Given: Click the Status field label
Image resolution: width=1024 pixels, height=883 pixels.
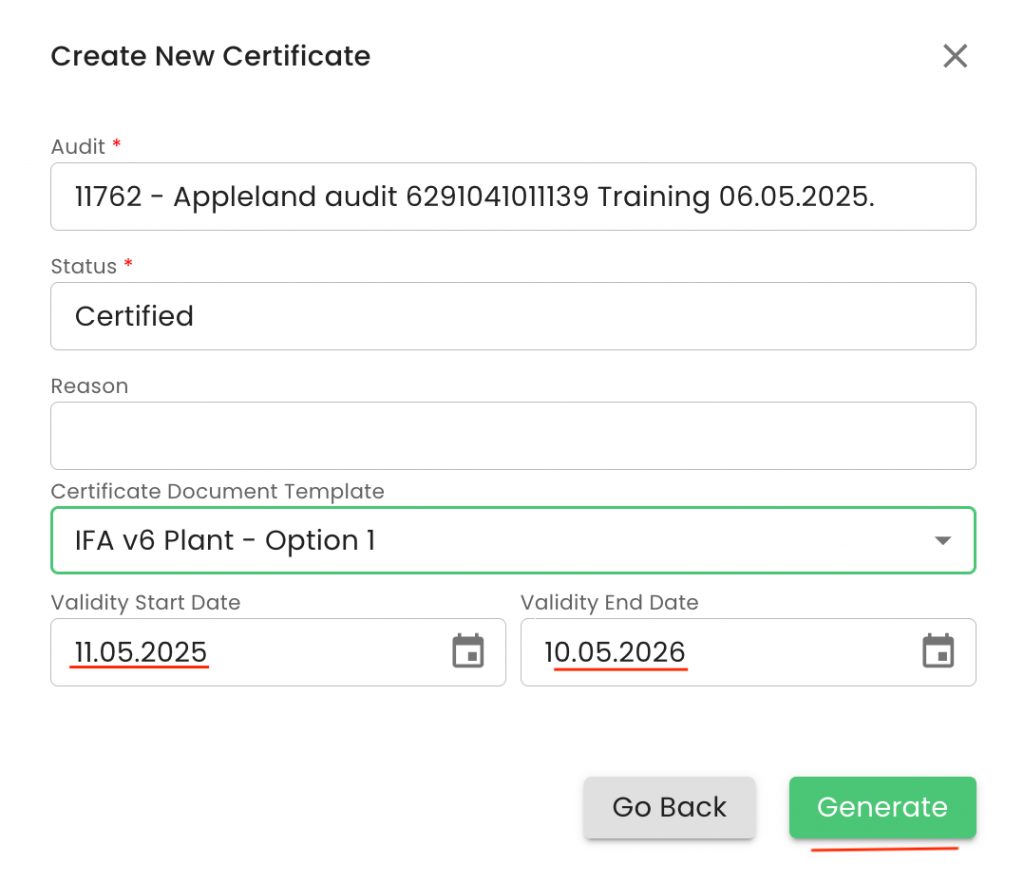Looking at the screenshot, I should point(84,266).
